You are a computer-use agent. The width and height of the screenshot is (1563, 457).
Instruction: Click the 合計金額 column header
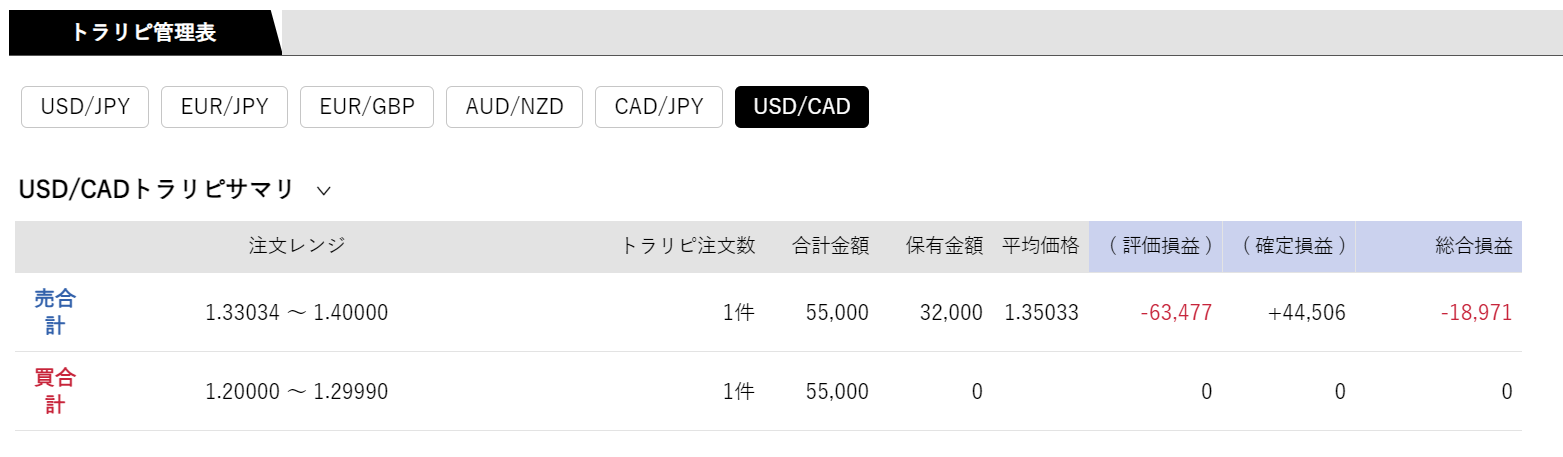click(x=830, y=246)
